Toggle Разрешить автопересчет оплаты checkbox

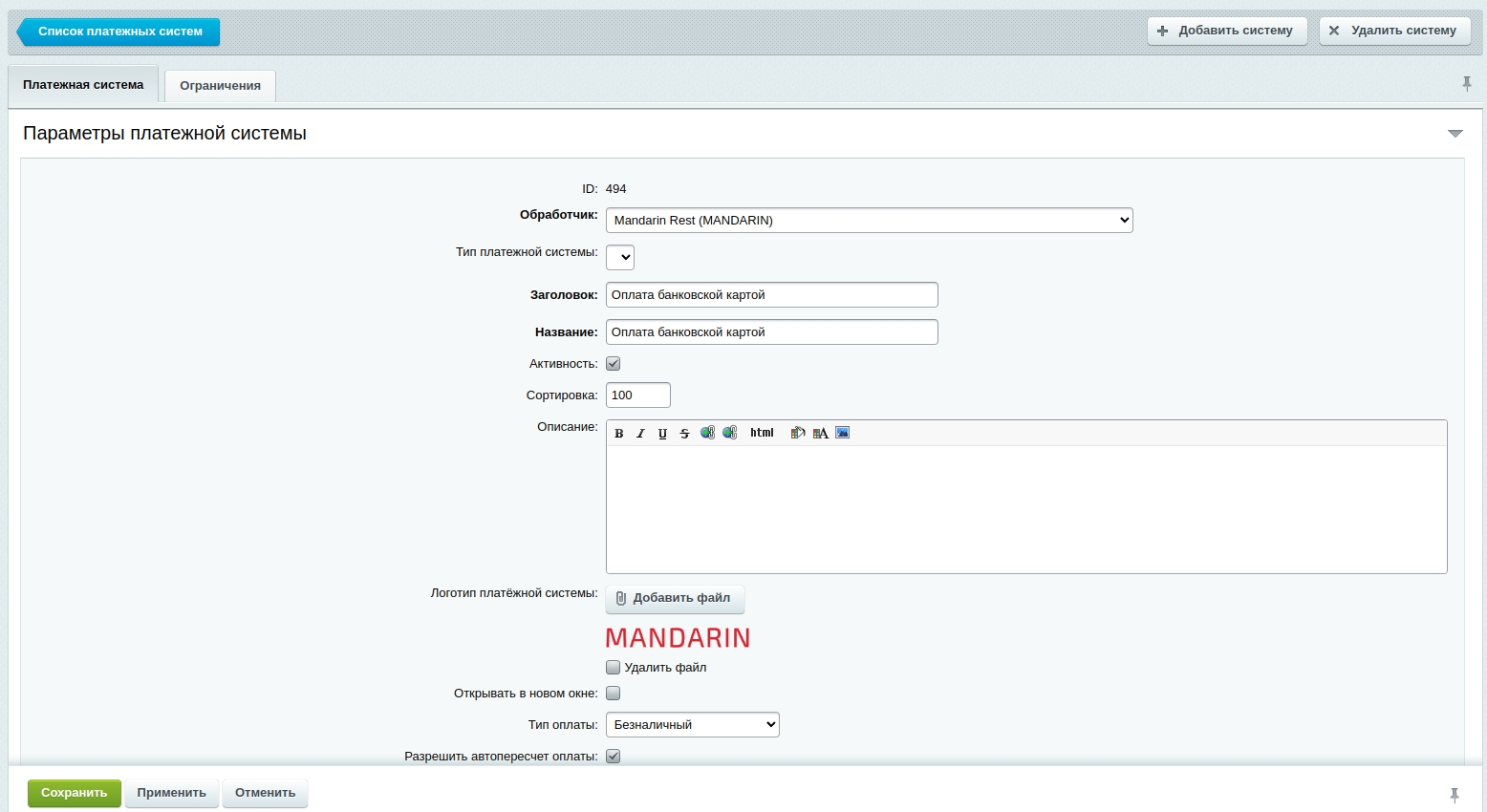coord(614,757)
